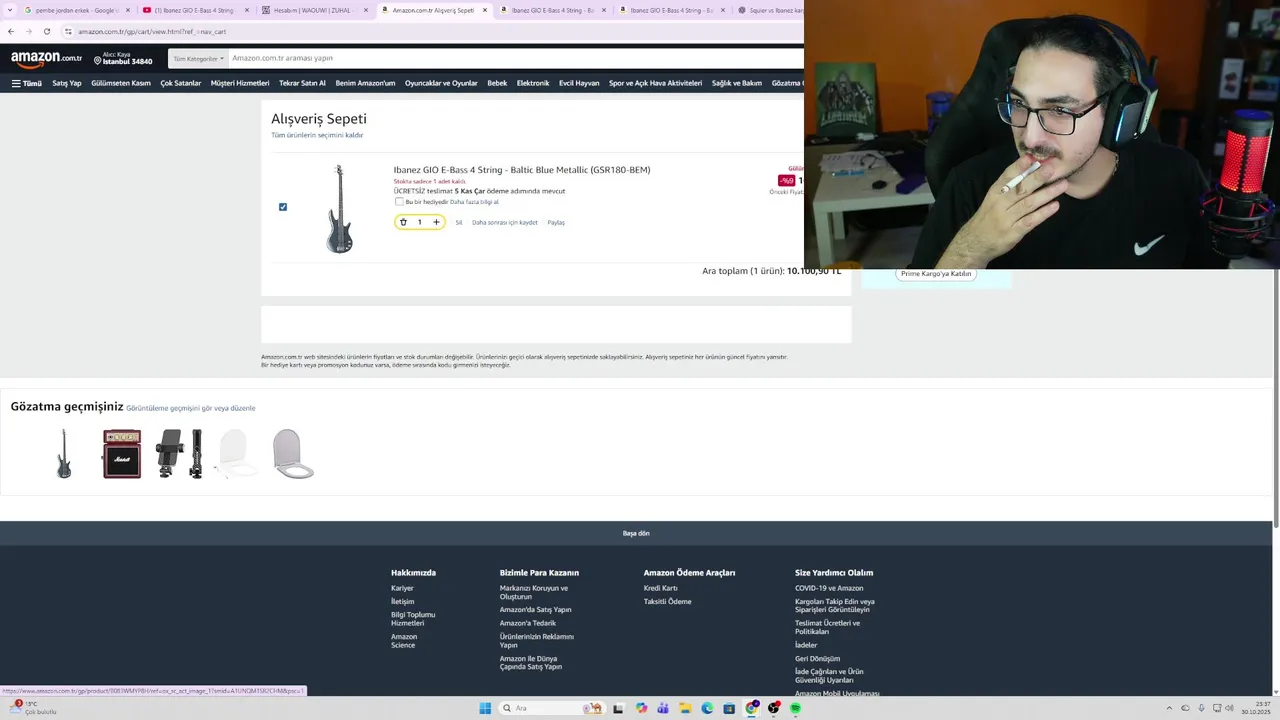This screenshot has height=720, width=1280.
Task: Open Microsoft Edge from the taskbar
Action: pyautogui.click(x=707, y=708)
